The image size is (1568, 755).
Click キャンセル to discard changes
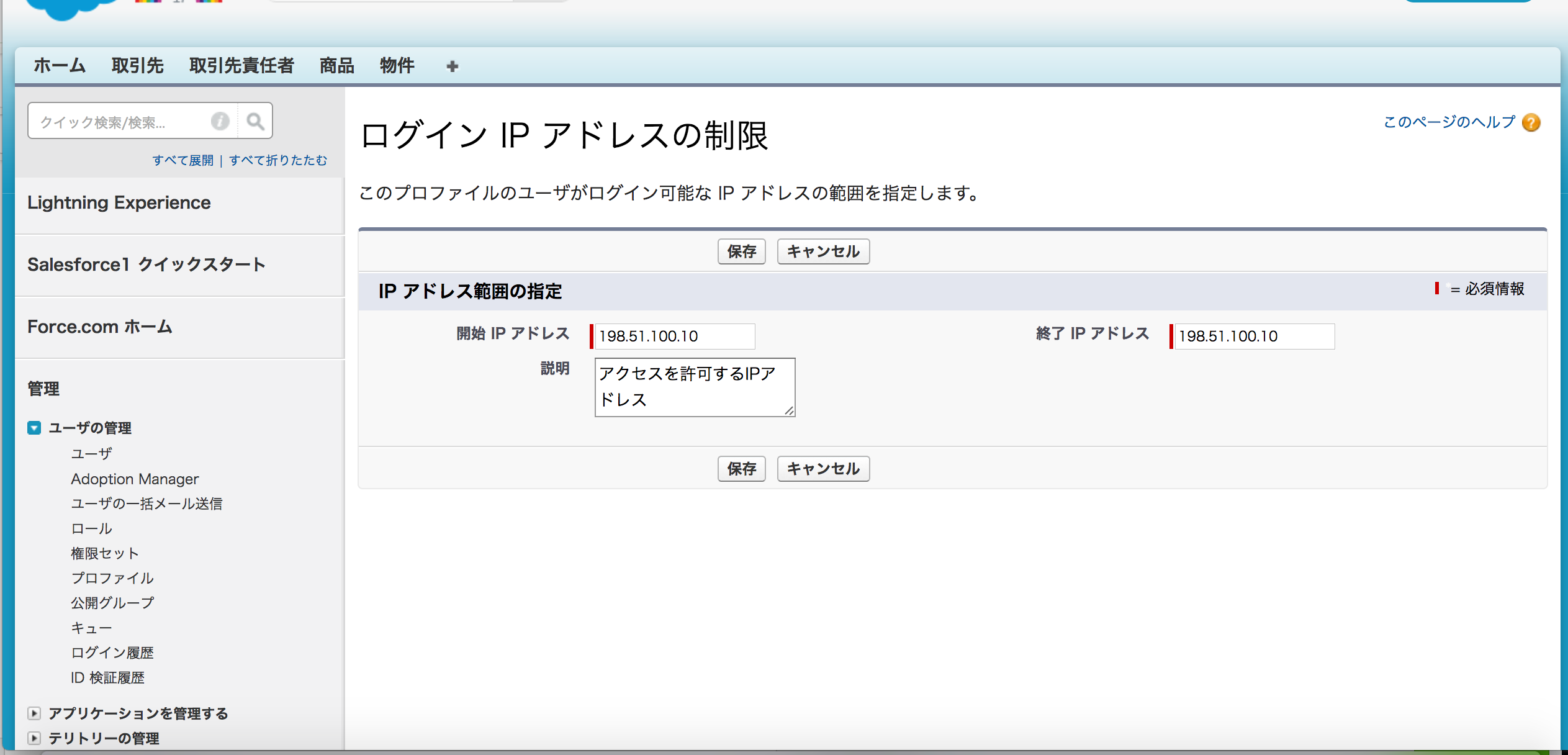pos(822,252)
